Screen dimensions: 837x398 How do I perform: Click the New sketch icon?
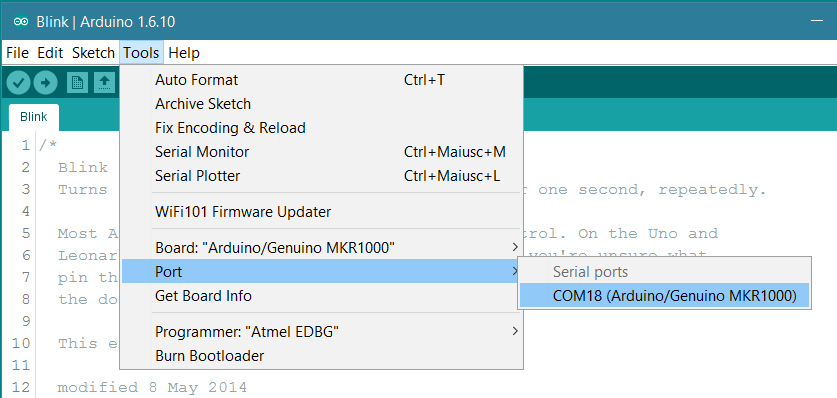(x=77, y=83)
